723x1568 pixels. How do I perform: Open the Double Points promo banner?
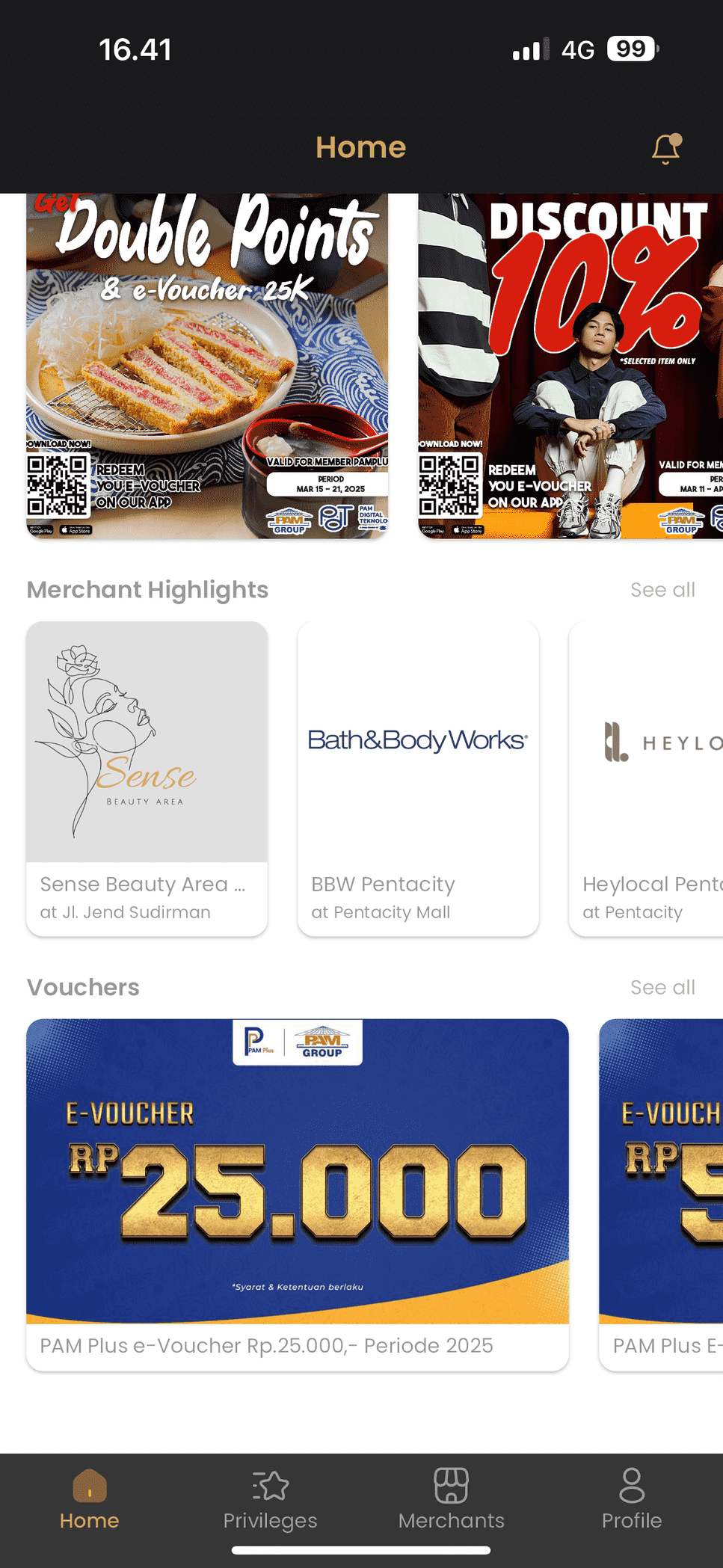point(207,366)
